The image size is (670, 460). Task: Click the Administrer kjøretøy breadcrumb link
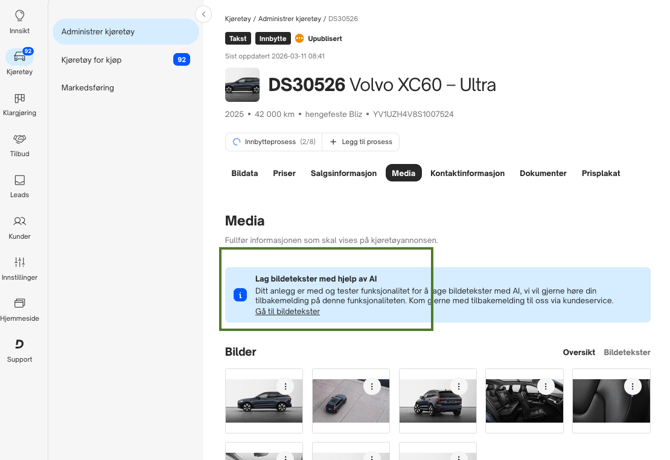pyautogui.click(x=289, y=19)
